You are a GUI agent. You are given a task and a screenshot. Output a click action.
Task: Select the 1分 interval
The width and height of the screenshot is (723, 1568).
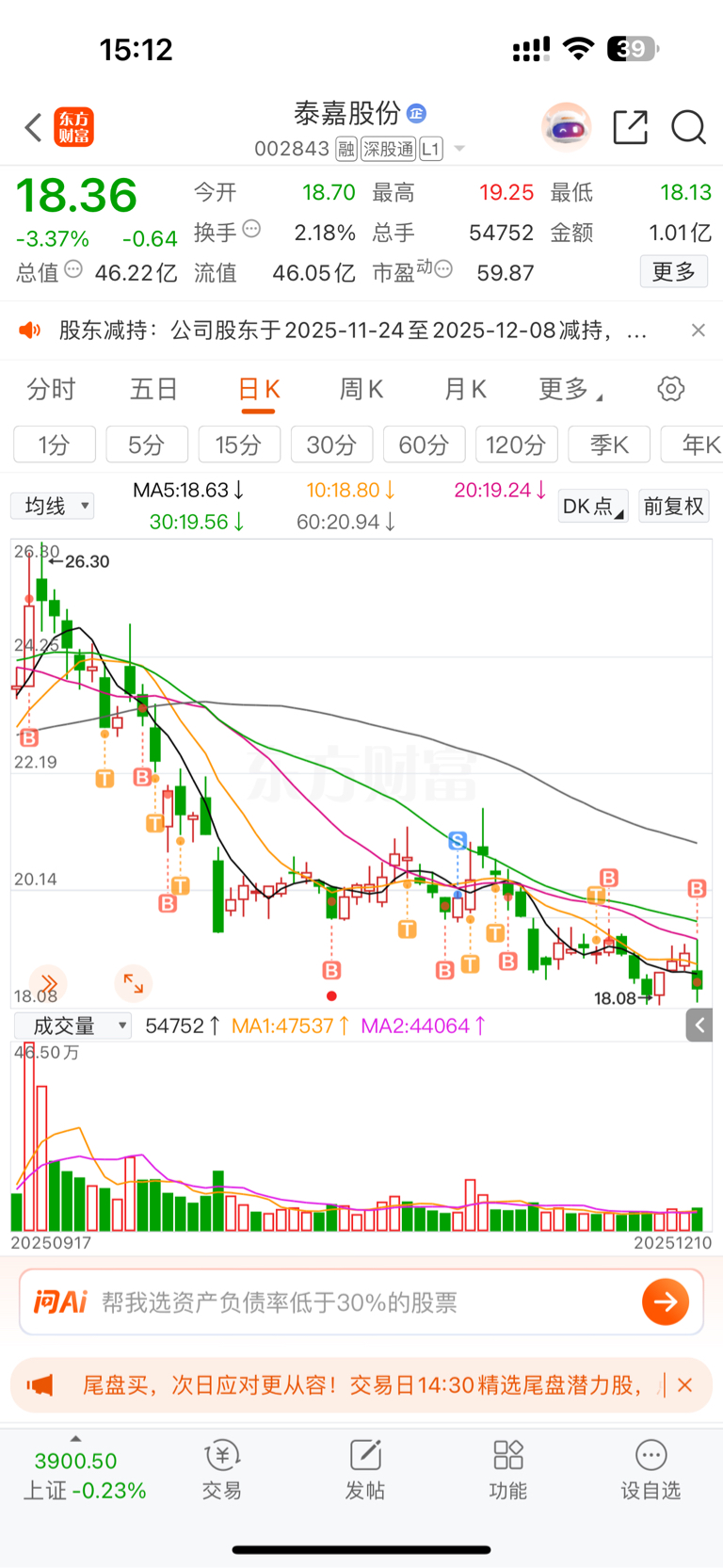pos(55,445)
